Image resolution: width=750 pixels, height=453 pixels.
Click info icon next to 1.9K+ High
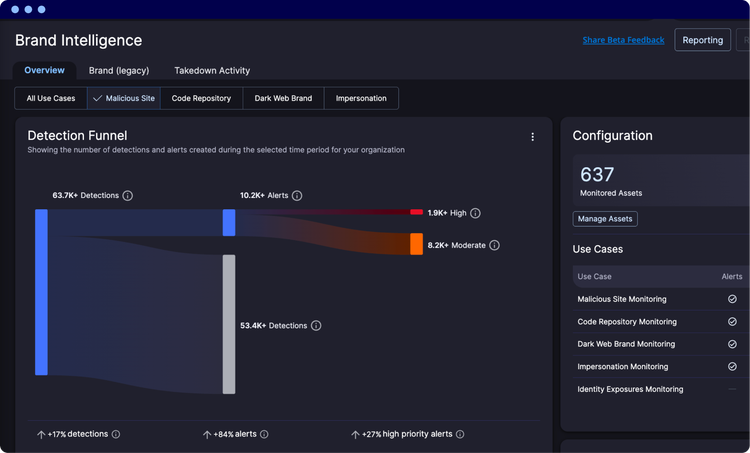coord(475,213)
